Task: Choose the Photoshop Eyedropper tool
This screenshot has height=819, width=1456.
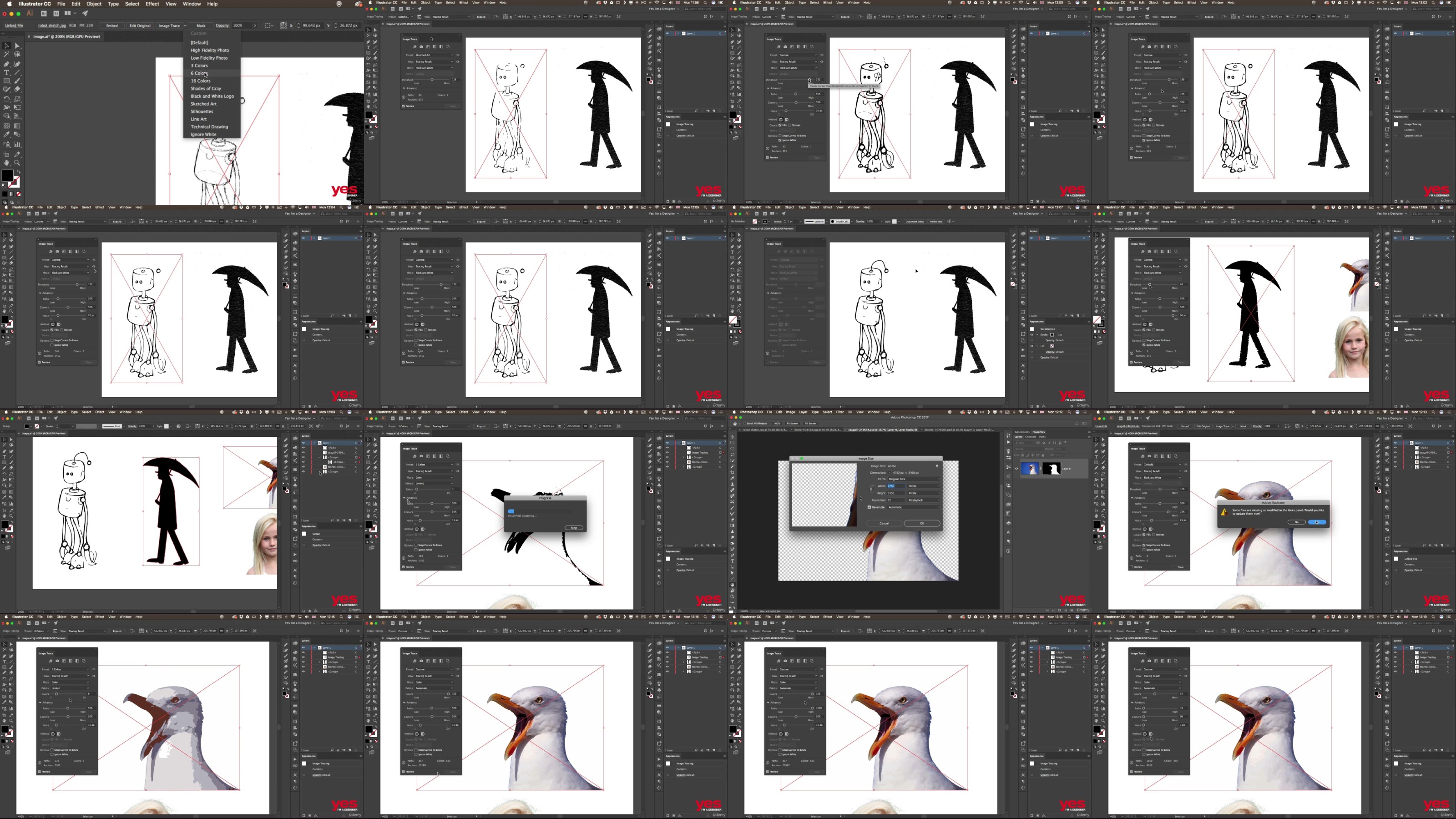Action: tap(733, 478)
